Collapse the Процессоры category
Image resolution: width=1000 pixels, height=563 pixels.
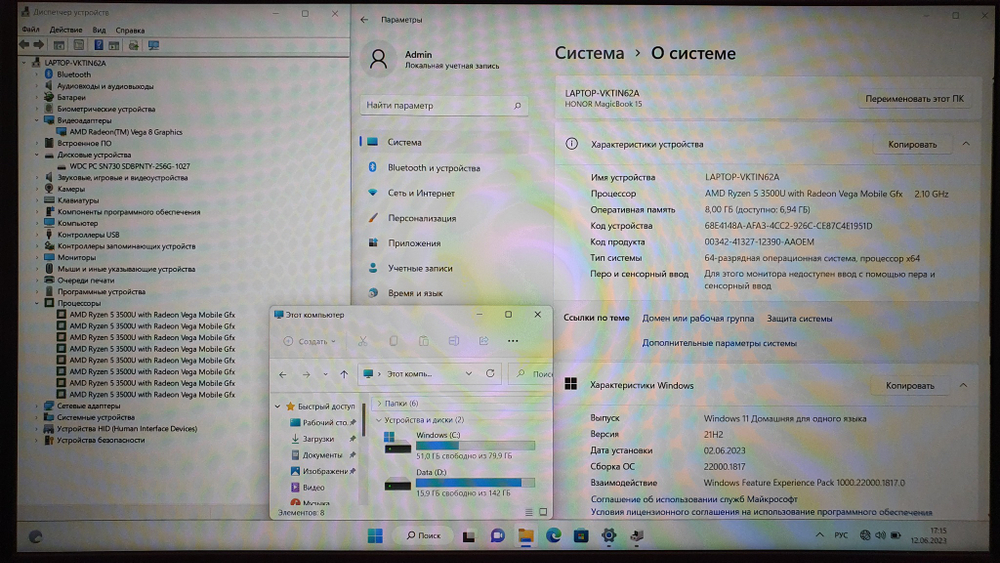(37, 303)
